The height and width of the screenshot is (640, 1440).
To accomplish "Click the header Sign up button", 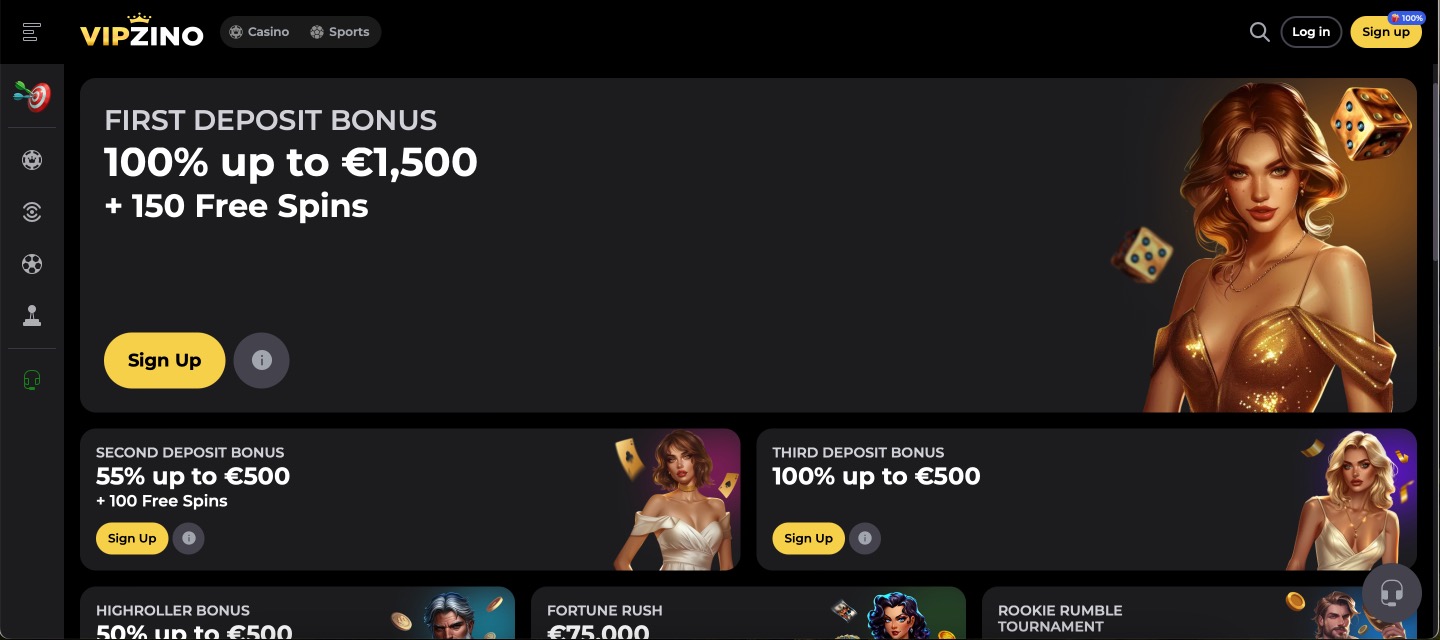I will [x=1385, y=32].
